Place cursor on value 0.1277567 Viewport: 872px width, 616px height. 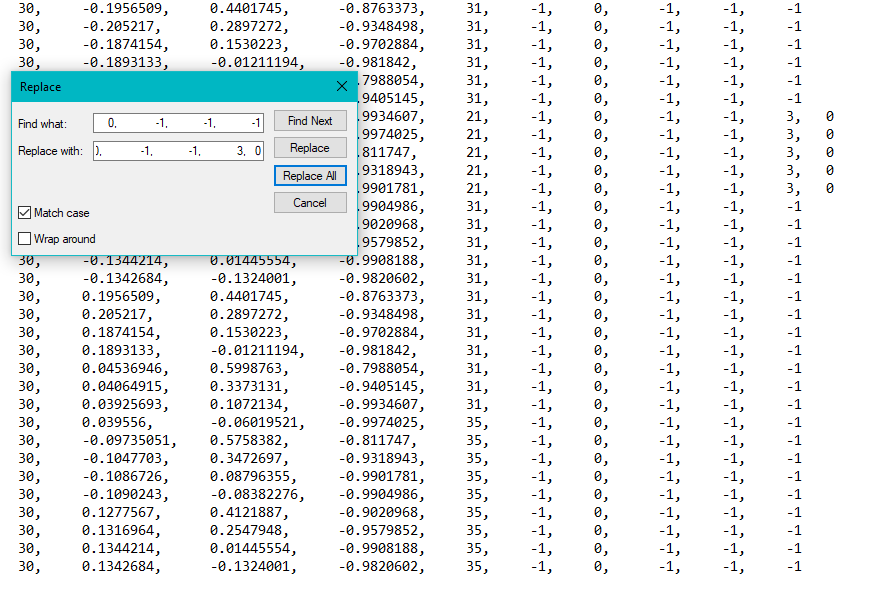coord(121,513)
